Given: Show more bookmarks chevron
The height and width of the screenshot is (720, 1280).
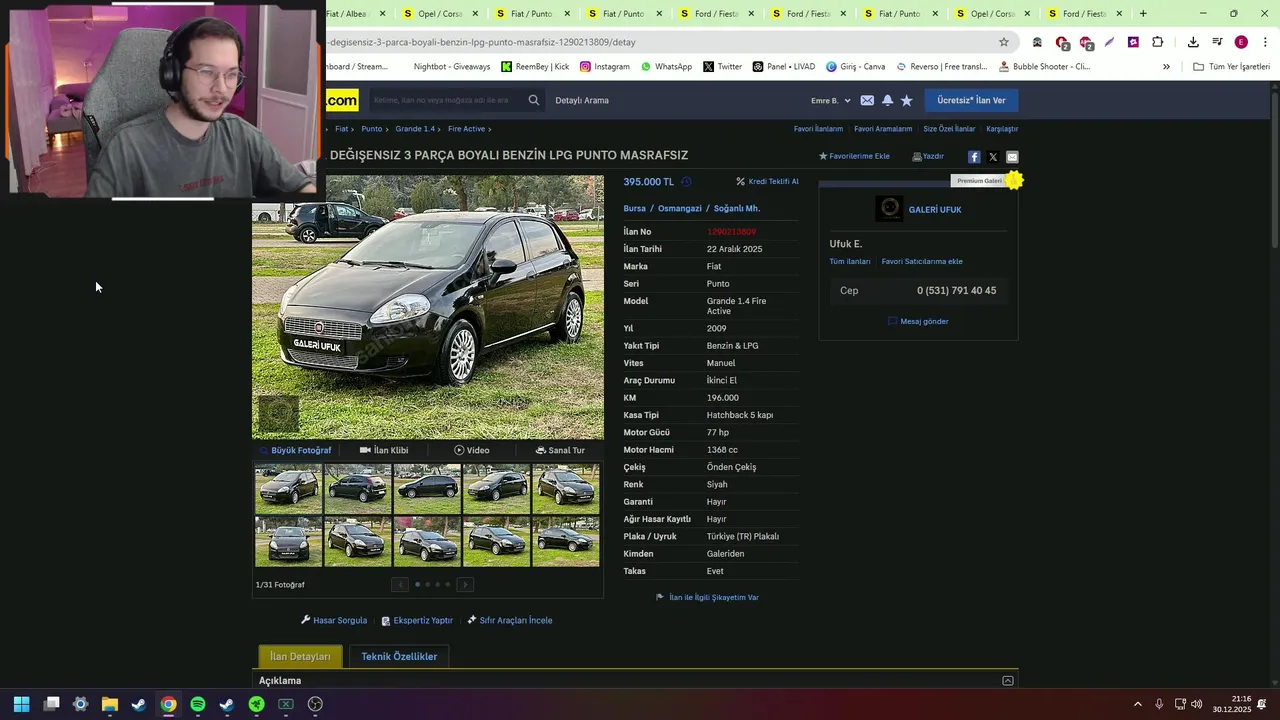Looking at the screenshot, I should [x=1166, y=67].
